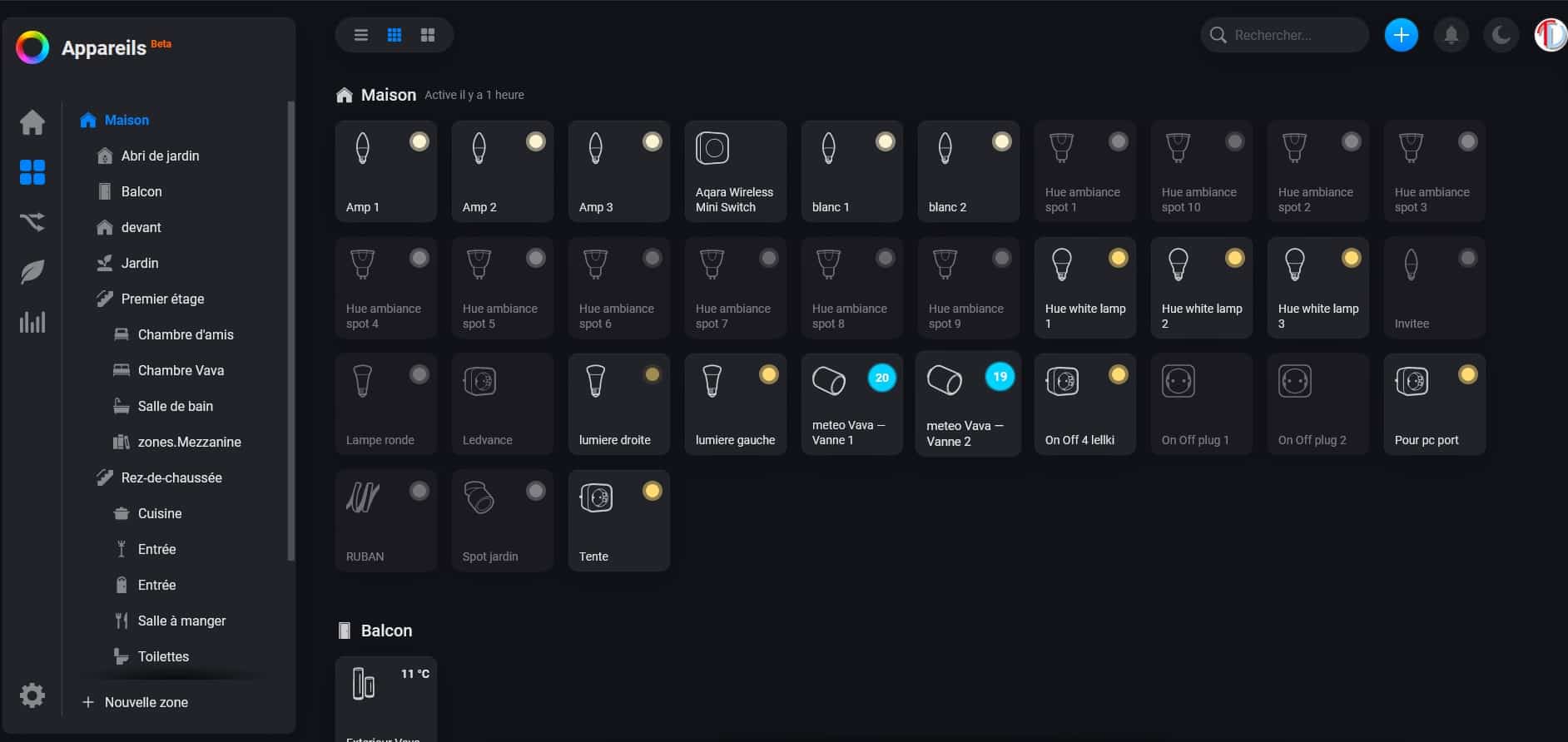Click the notifications bell icon
Image resolution: width=1568 pixels, height=742 pixels.
pos(1451,35)
